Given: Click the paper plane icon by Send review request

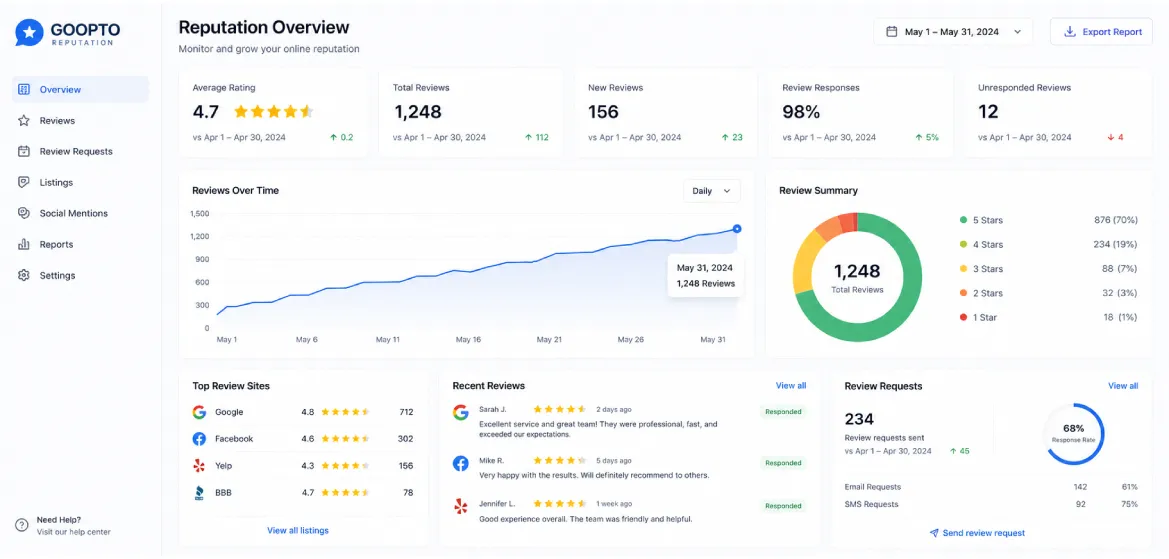Looking at the screenshot, I should [933, 533].
